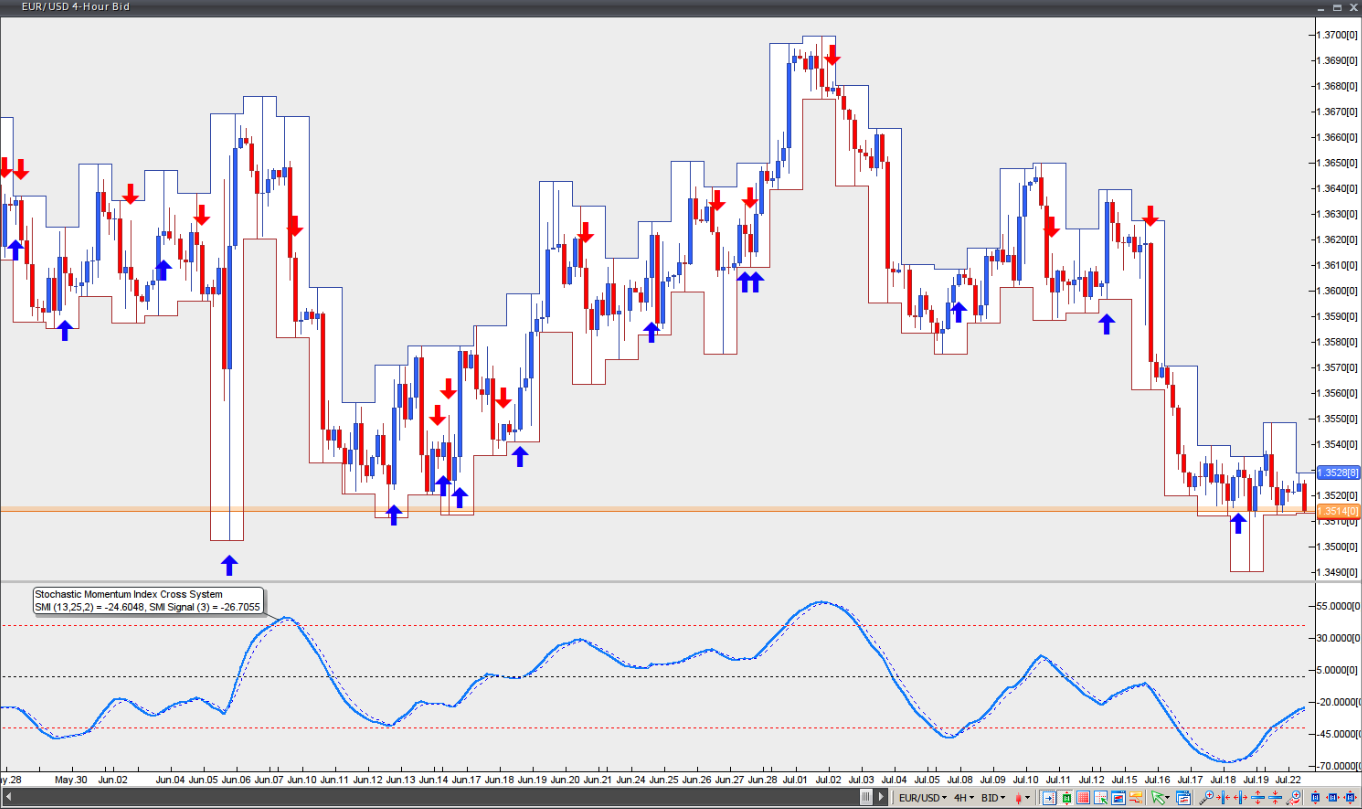Click the orange labels tool icon
Screen dimensions: 1362x809
[x=1136, y=797]
